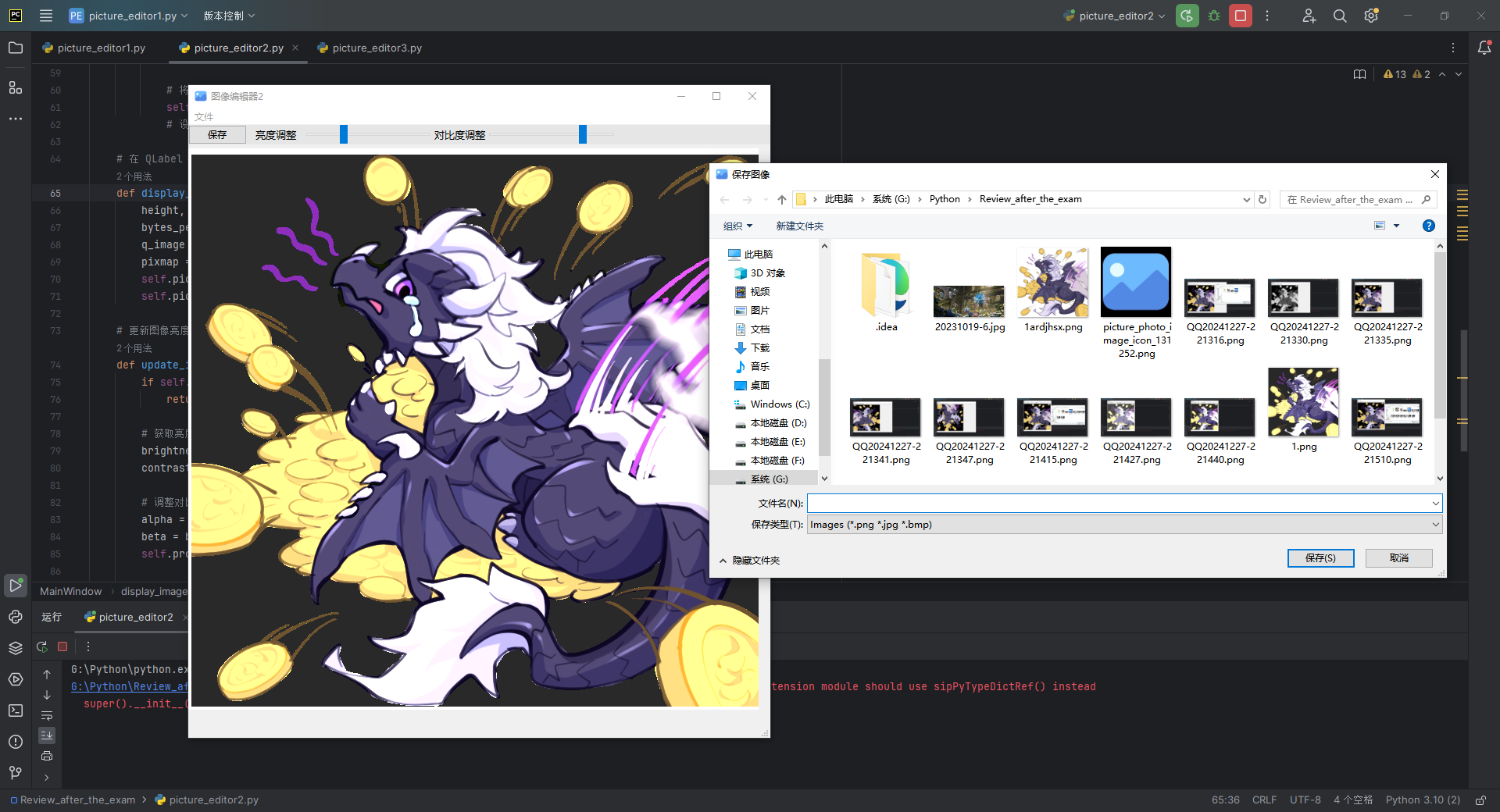Screen dimensions: 1500x812
Task: Click the G:\Python\Review_af link in console
Action: tap(130, 686)
